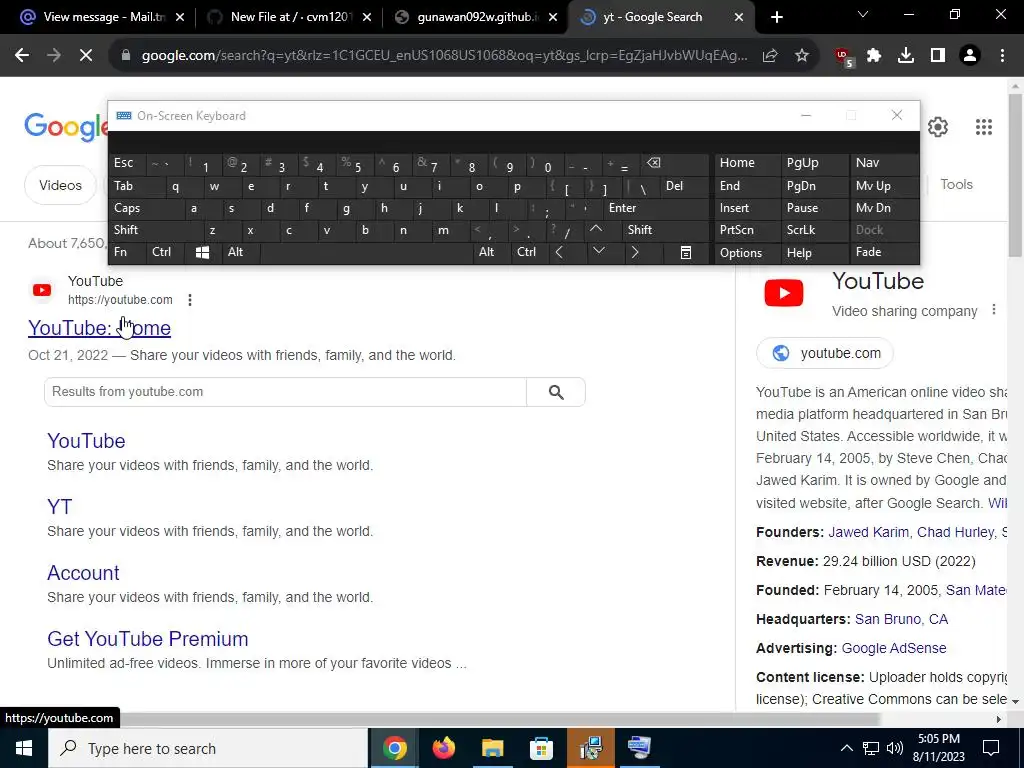Open the Get YouTube Premium sitelink
This screenshot has width=1024, height=768.
(x=148, y=639)
